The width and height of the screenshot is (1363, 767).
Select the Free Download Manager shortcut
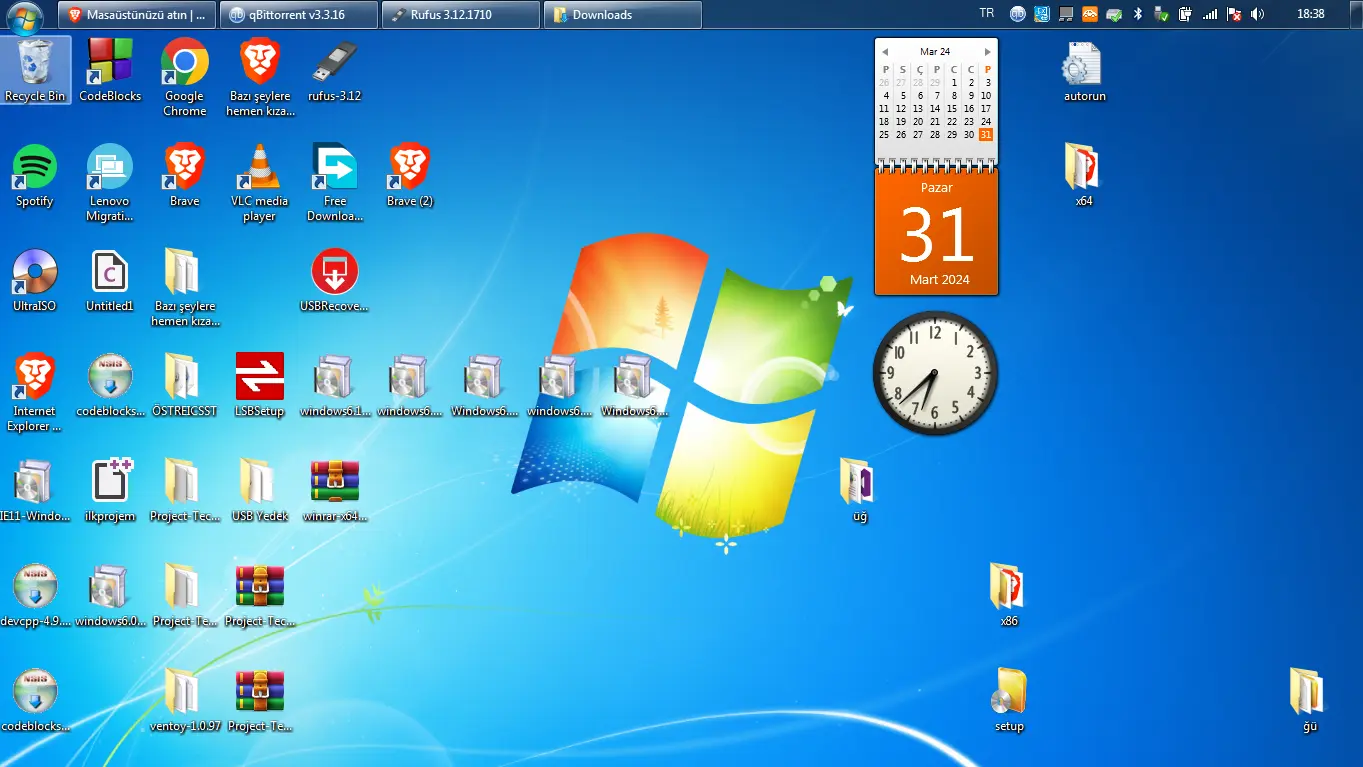(335, 182)
